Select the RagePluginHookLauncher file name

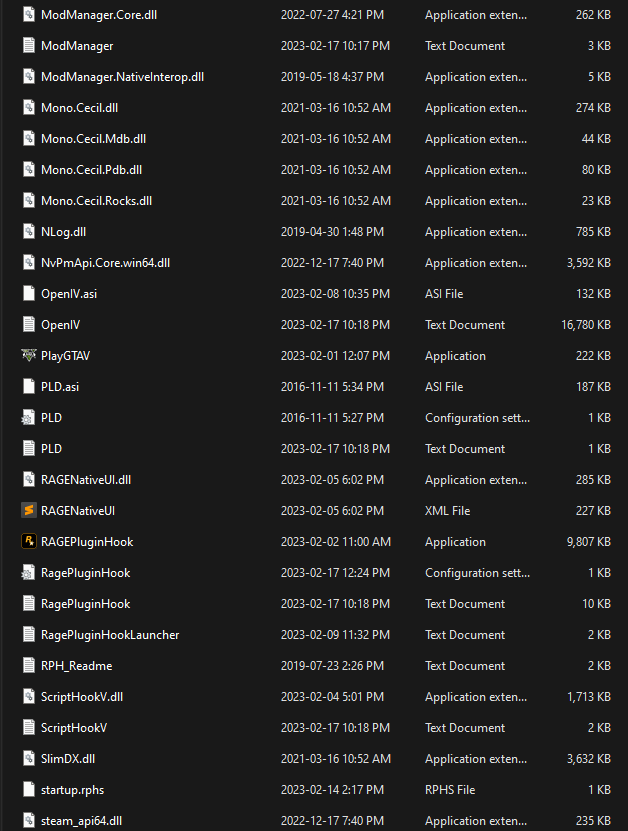click(110, 635)
